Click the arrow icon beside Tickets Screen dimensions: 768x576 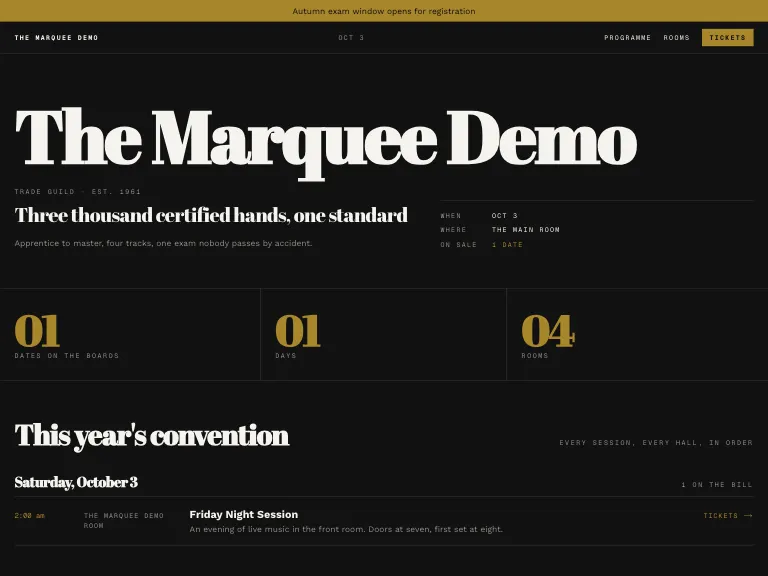click(748, 515)
